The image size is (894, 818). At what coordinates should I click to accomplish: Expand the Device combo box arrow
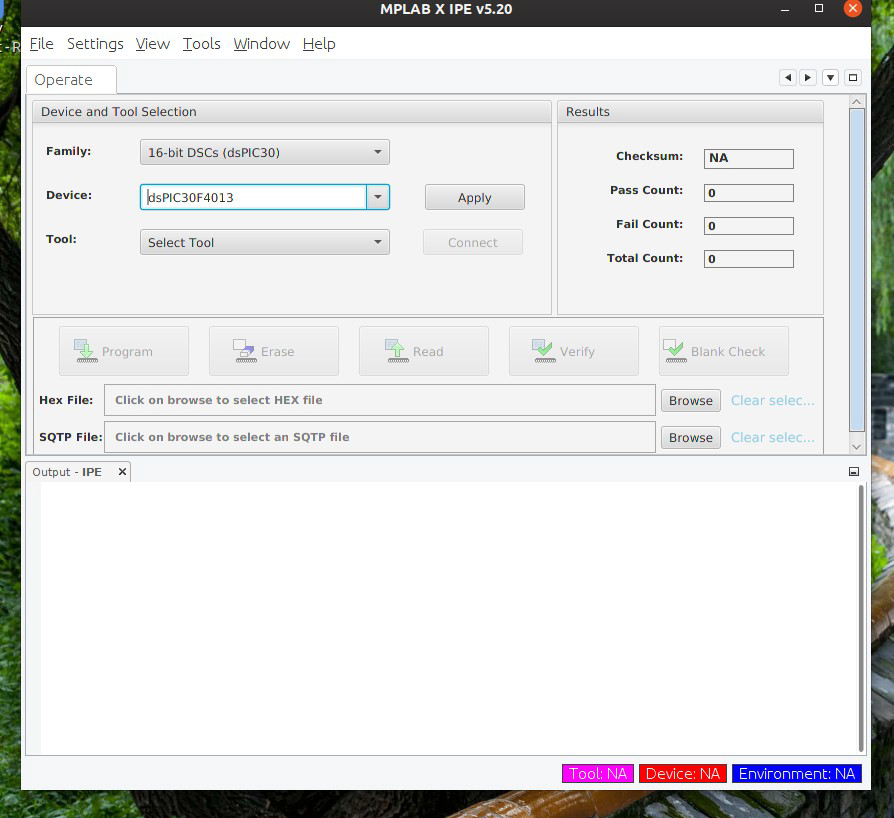[378, 197]
